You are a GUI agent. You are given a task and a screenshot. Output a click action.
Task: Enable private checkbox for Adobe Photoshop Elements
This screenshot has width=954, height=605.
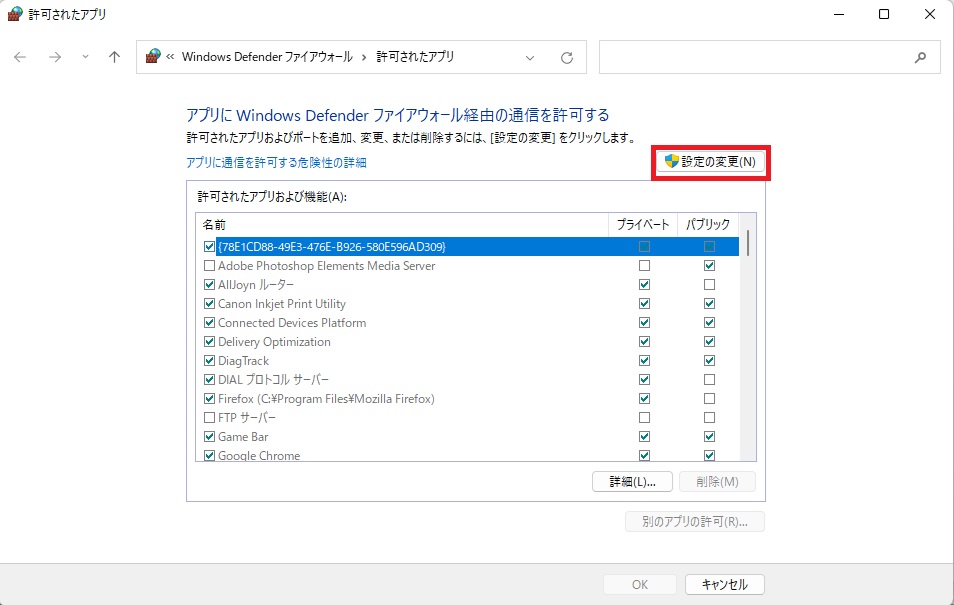click(x=644, y=265)
